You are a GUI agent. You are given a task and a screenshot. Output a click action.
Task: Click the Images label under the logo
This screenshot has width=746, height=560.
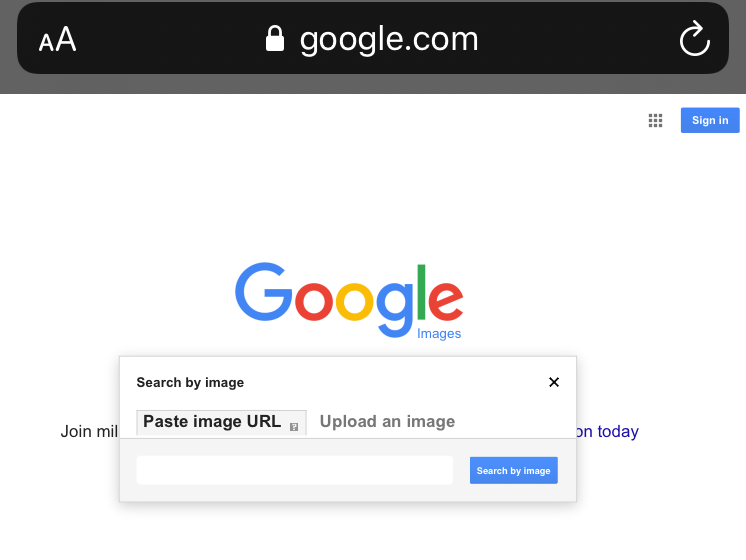coord(439,334)
